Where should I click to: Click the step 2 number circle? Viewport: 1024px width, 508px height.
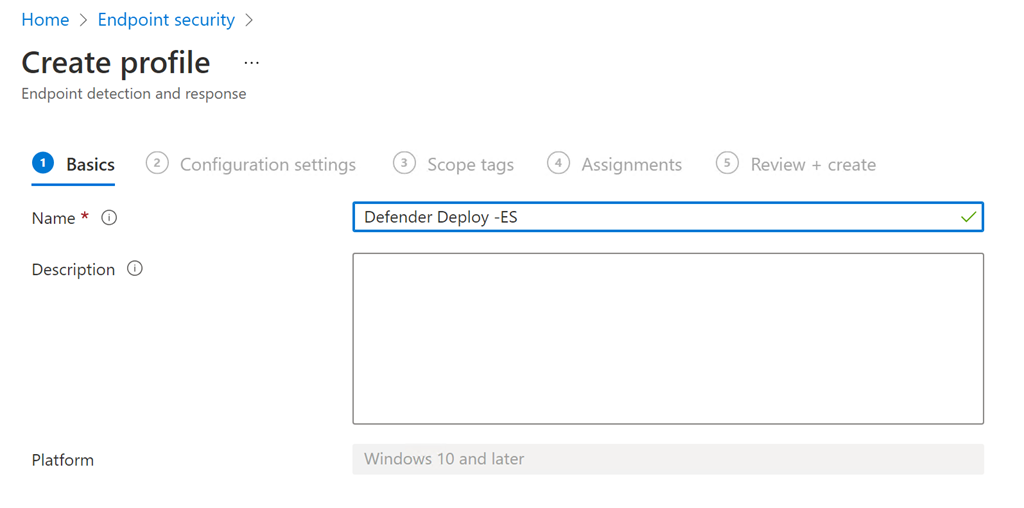click(157, 163)
